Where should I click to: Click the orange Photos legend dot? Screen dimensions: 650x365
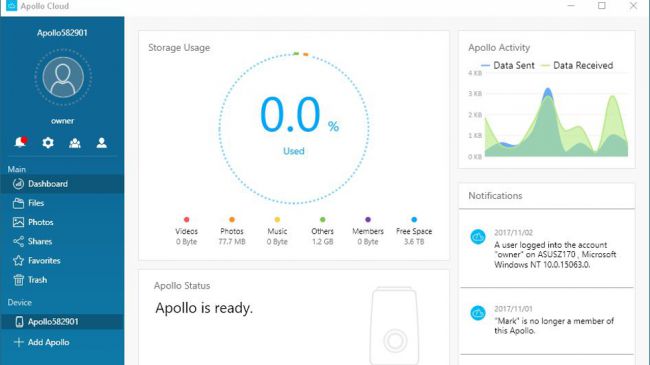[x=232, y=219]
